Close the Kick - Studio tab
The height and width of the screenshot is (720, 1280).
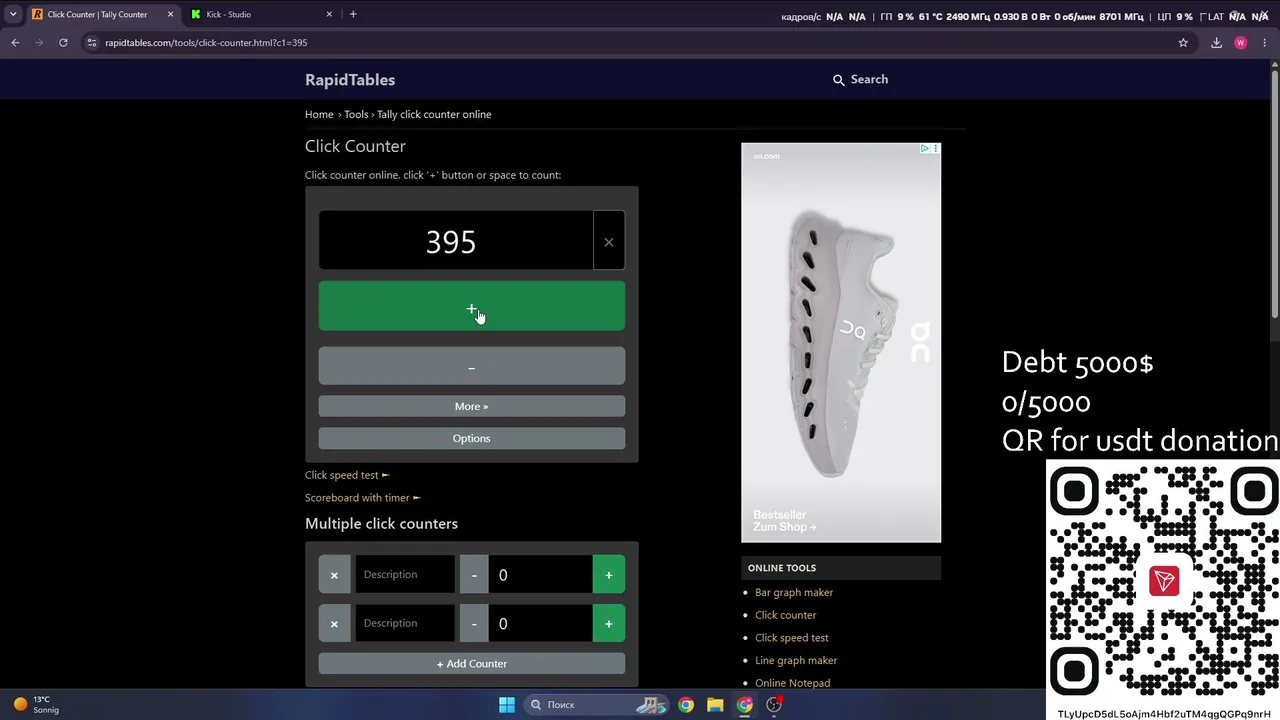pos(329,14)
